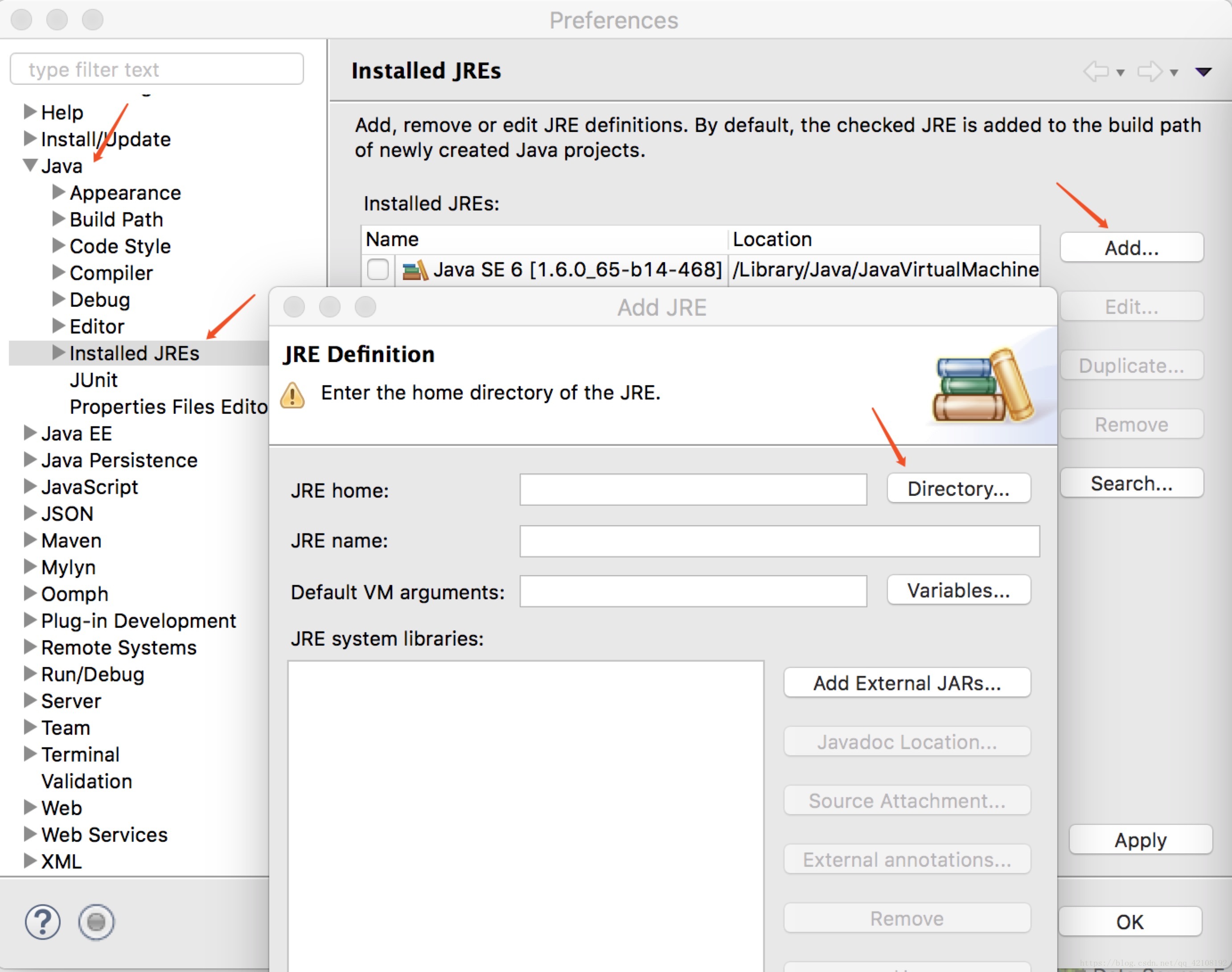
Task: Click the JRE home text field
Action: 693,490
